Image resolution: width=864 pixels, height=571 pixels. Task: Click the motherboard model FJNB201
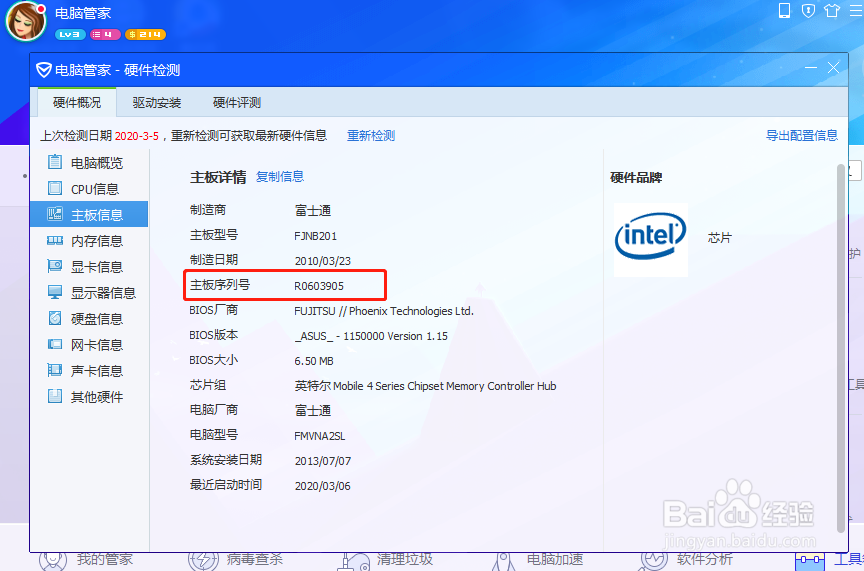coord(316,236)
